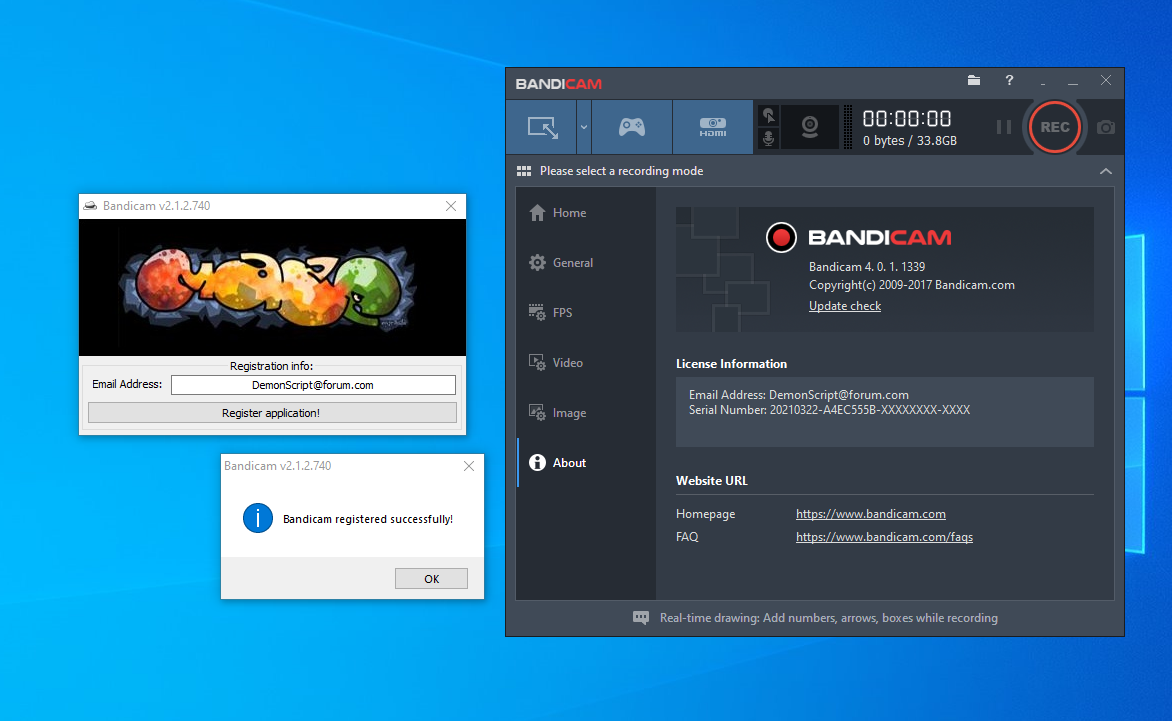Expand screen recording mode dropdown arrow
Screen dimensions: 1172x721
(584, 127)
